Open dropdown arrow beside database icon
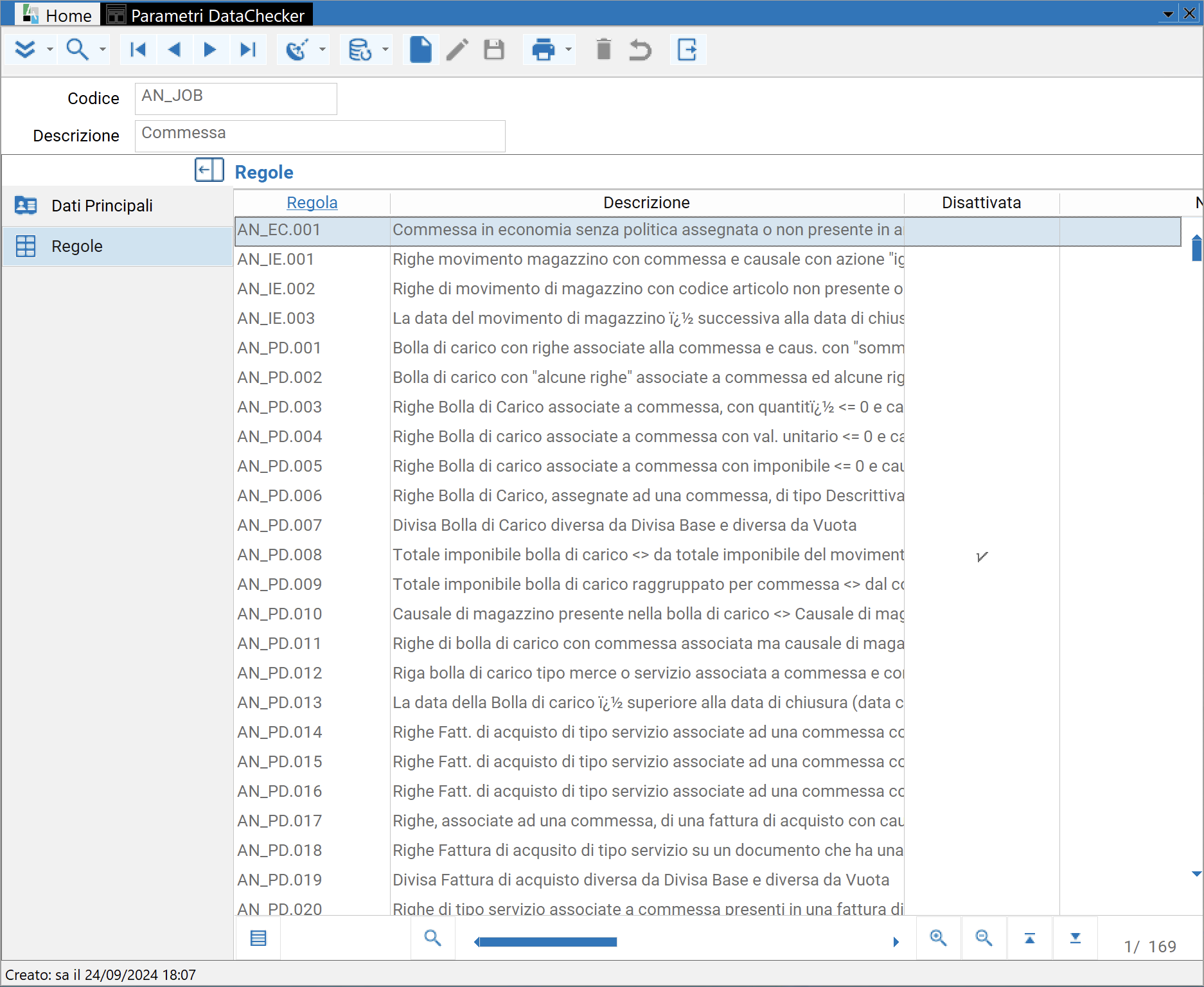The height and width of the screenshot is (987, 1204). pyautogui.click(x=385, y=49)
